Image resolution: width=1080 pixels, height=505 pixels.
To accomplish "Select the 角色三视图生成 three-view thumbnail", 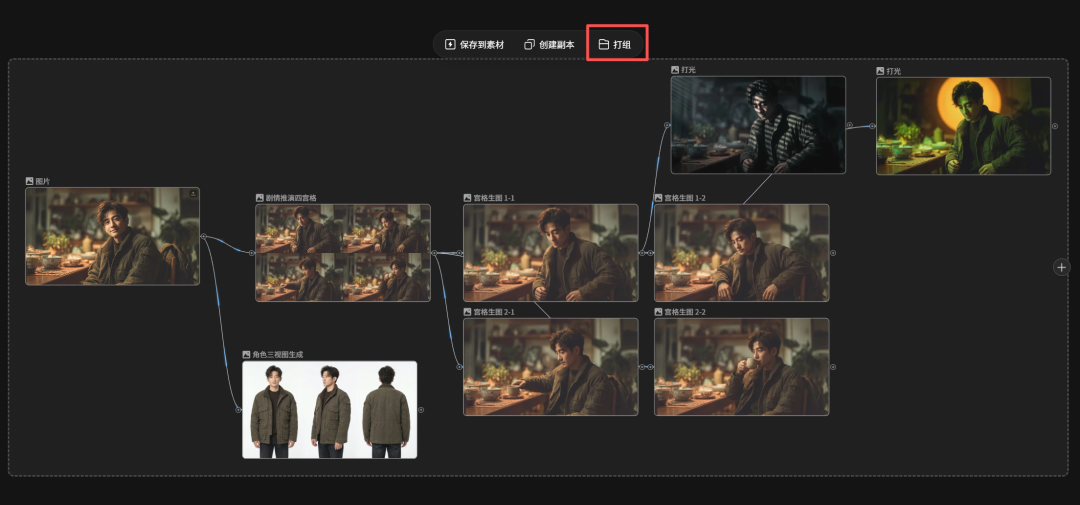I will point(330,409).
